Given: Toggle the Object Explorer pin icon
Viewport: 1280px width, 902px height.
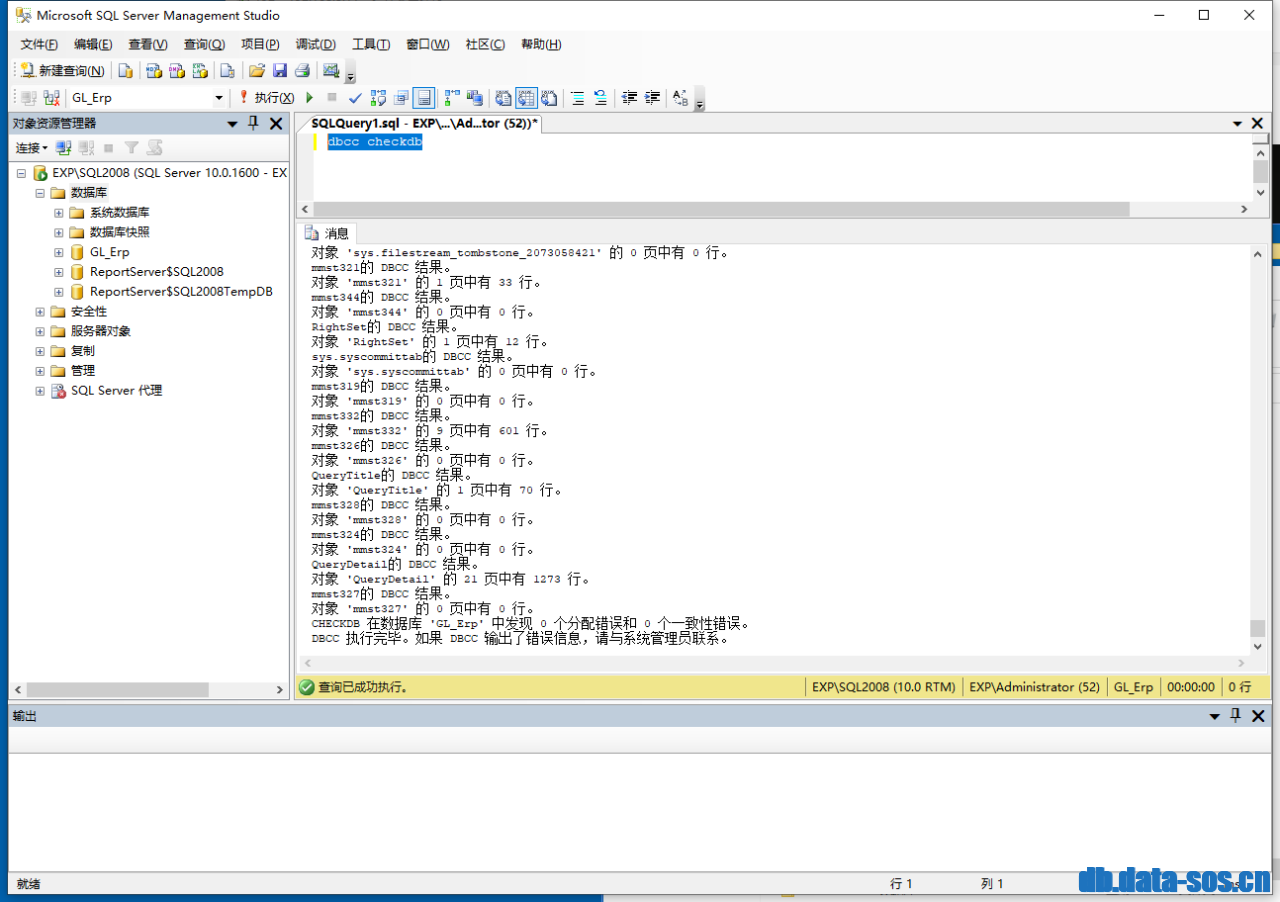Looking at the screenshot, I should (254, 123).
